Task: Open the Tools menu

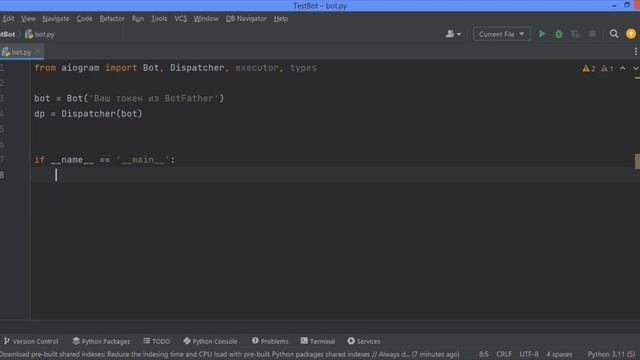Action: tap(159, 19)
